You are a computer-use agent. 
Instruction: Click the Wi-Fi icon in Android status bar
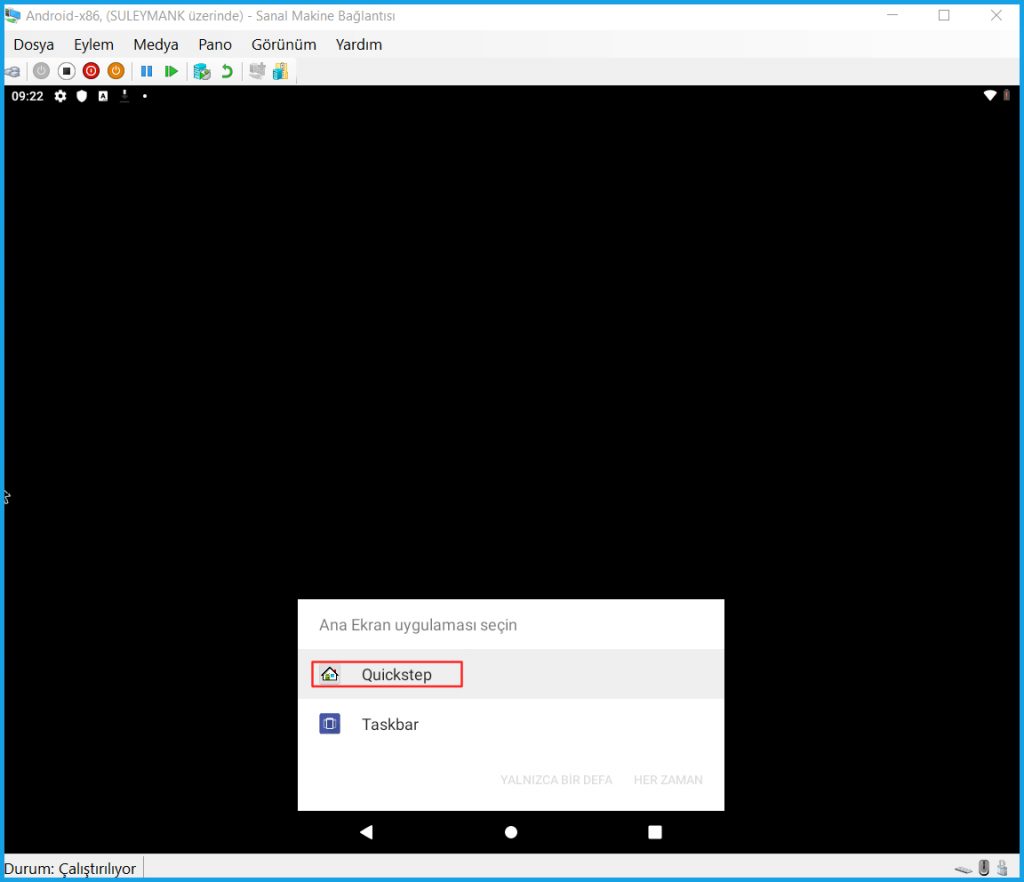pos(990,95)
